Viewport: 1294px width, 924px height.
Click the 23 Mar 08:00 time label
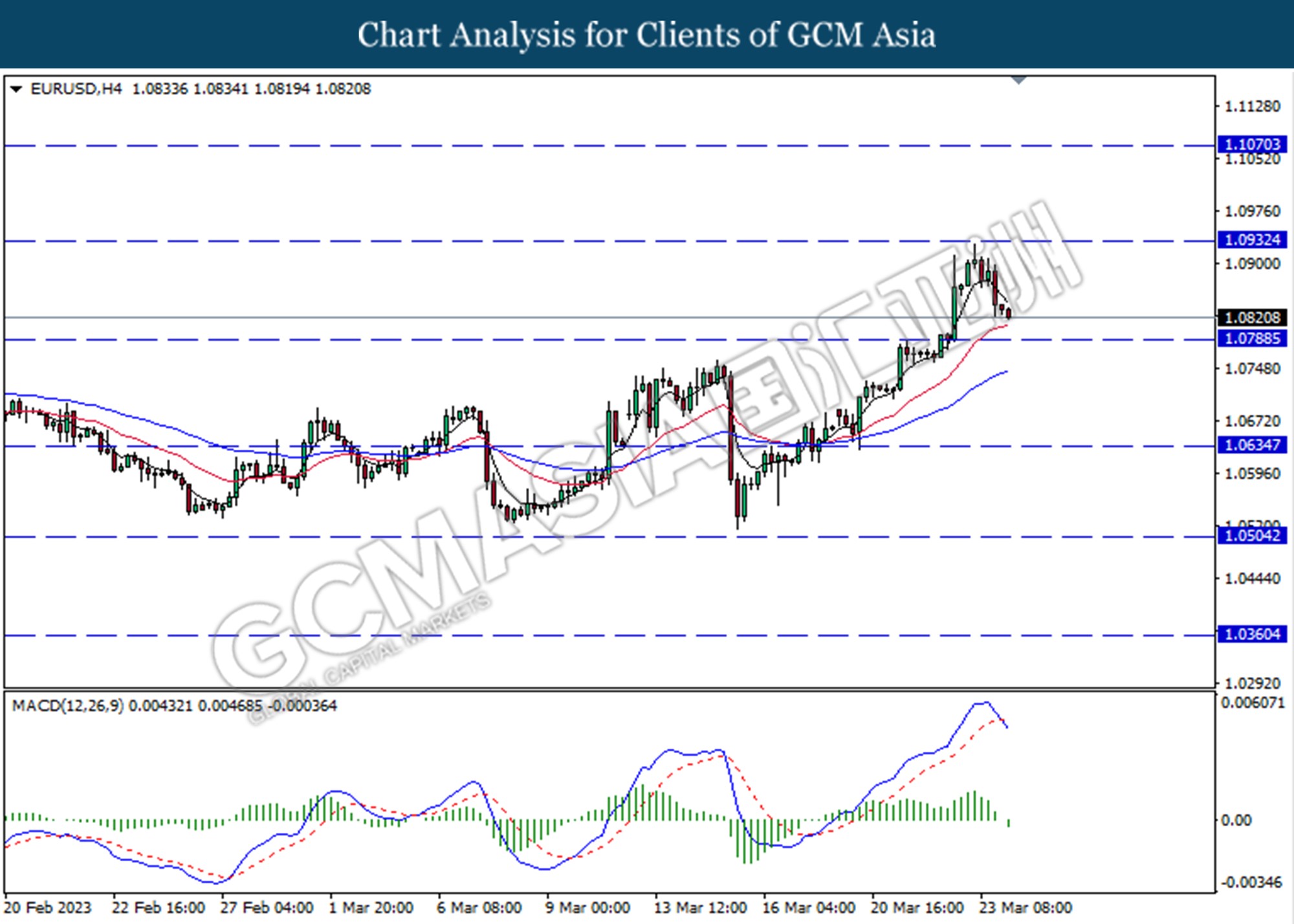click(1025, 908)
